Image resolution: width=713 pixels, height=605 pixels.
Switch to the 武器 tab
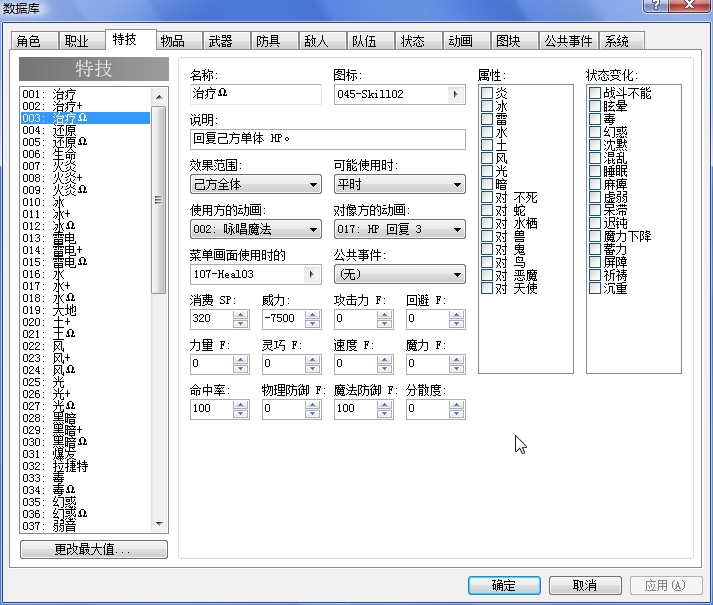click(221, 41)
